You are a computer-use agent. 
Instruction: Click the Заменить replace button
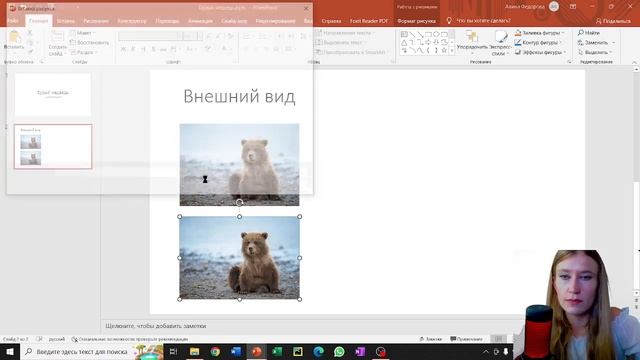(x=593, y=42)
